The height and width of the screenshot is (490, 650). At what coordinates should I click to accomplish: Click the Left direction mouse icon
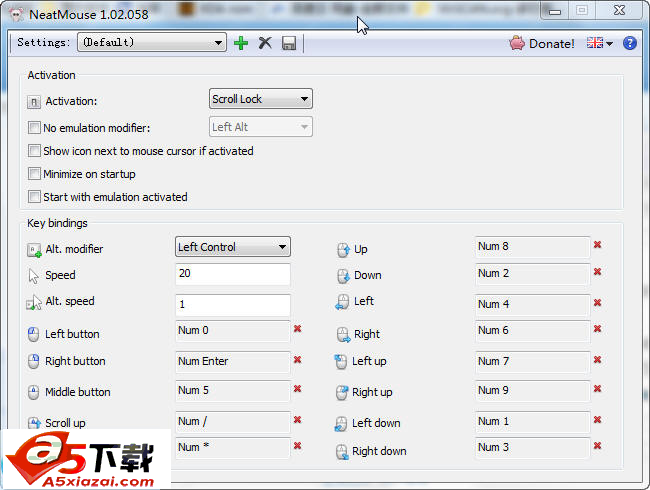click(342, 302)
